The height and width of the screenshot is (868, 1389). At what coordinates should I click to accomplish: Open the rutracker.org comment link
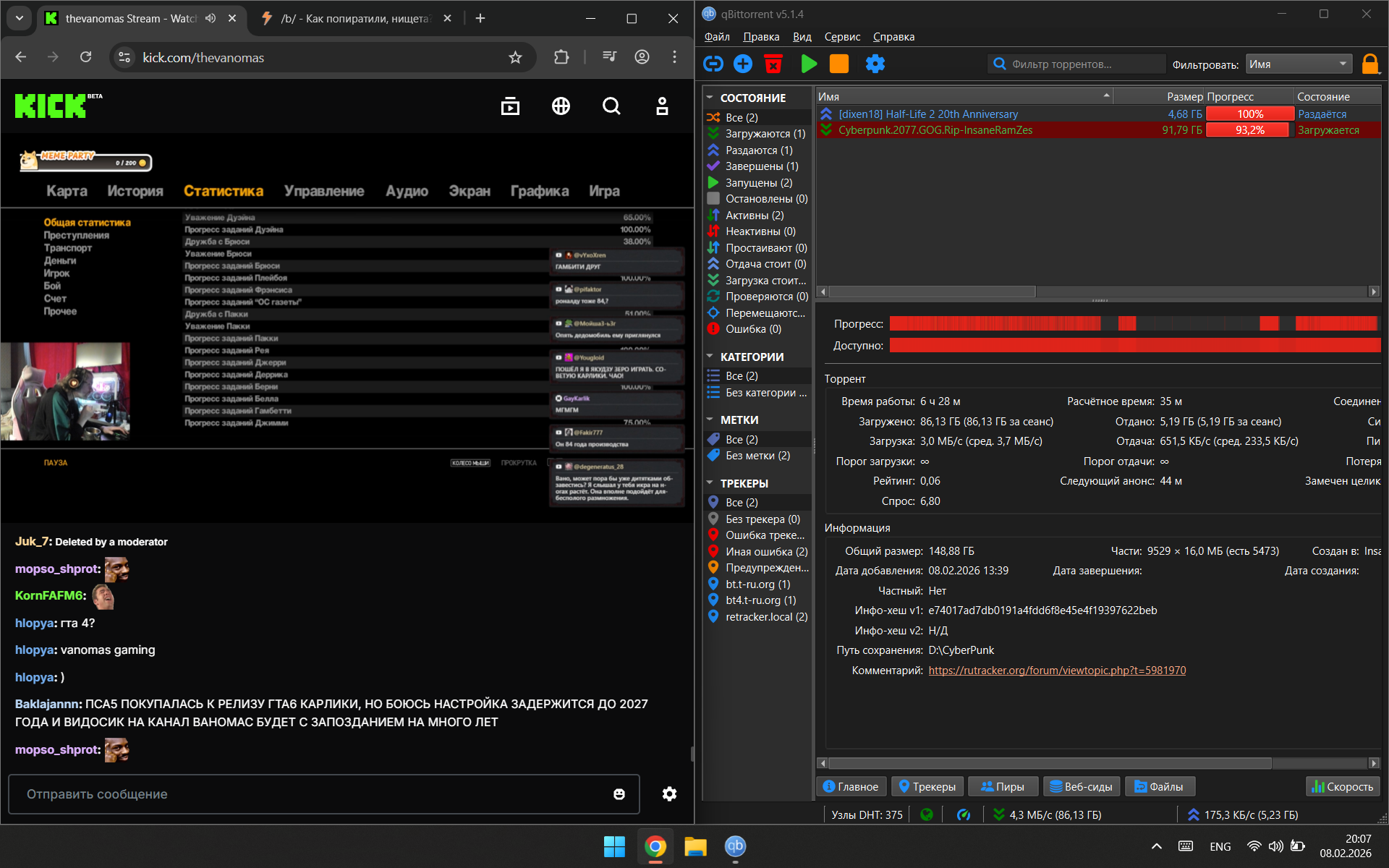pos(1057,671)
